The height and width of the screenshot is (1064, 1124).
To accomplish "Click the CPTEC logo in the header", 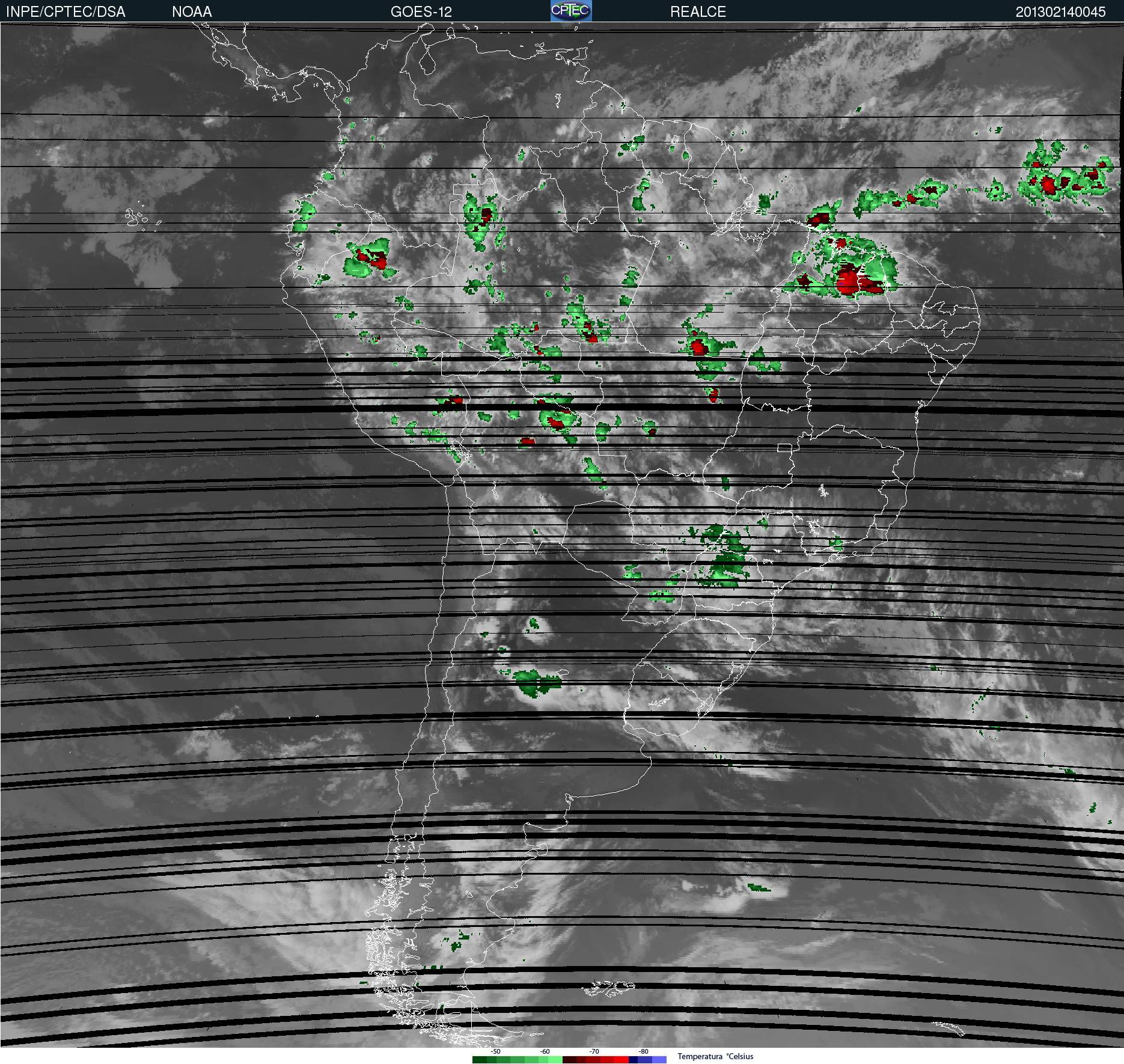I will tap(571, 11).
